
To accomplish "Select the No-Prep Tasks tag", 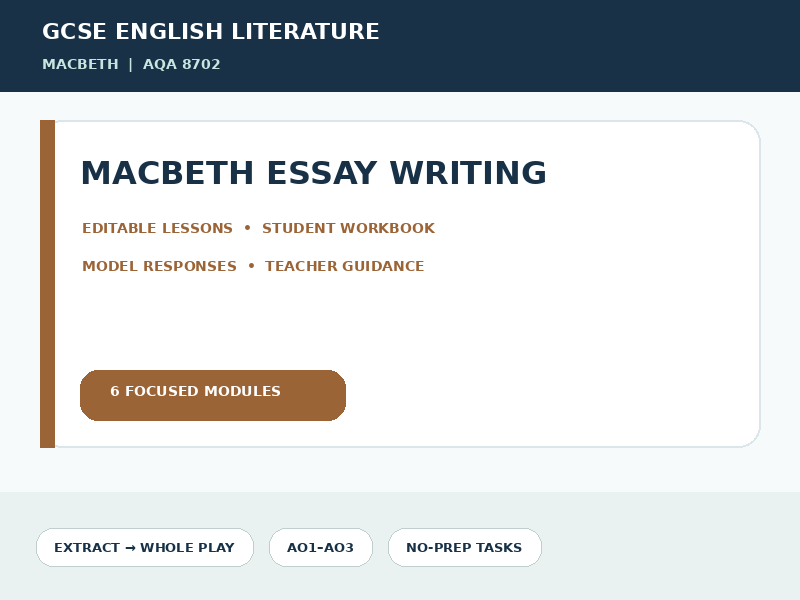I will [465, 547].
